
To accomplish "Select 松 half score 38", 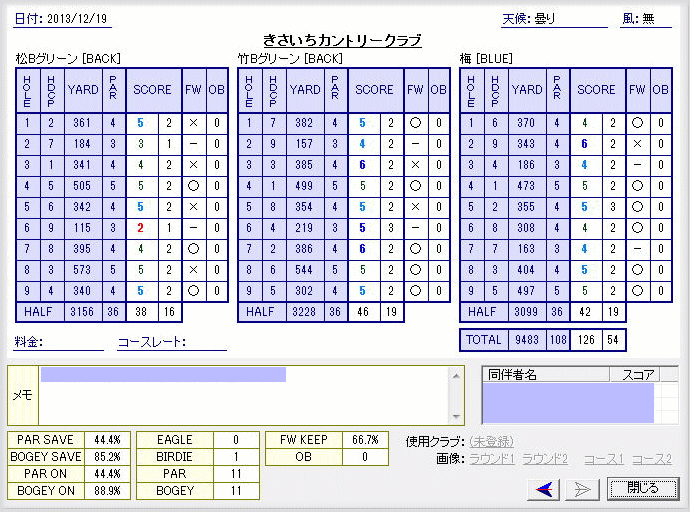I will point(141,312).
